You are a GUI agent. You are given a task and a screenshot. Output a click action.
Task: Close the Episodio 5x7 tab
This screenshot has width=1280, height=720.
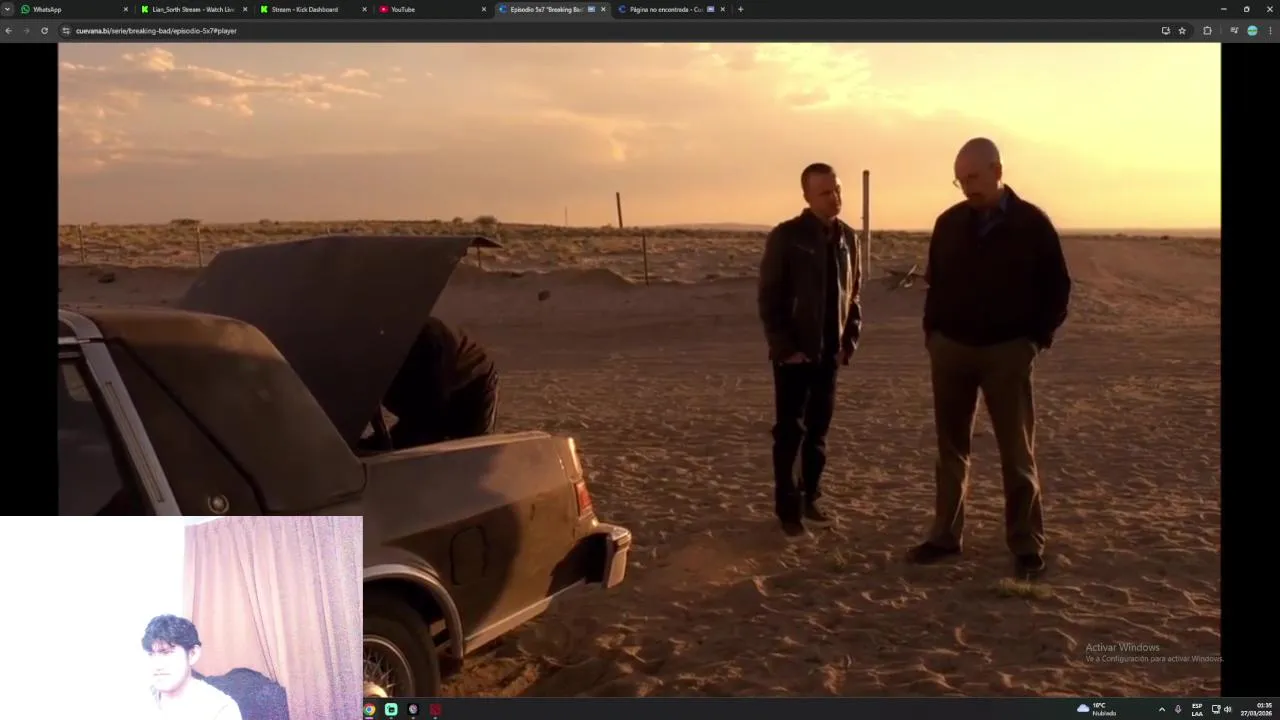tap(603, 9)
